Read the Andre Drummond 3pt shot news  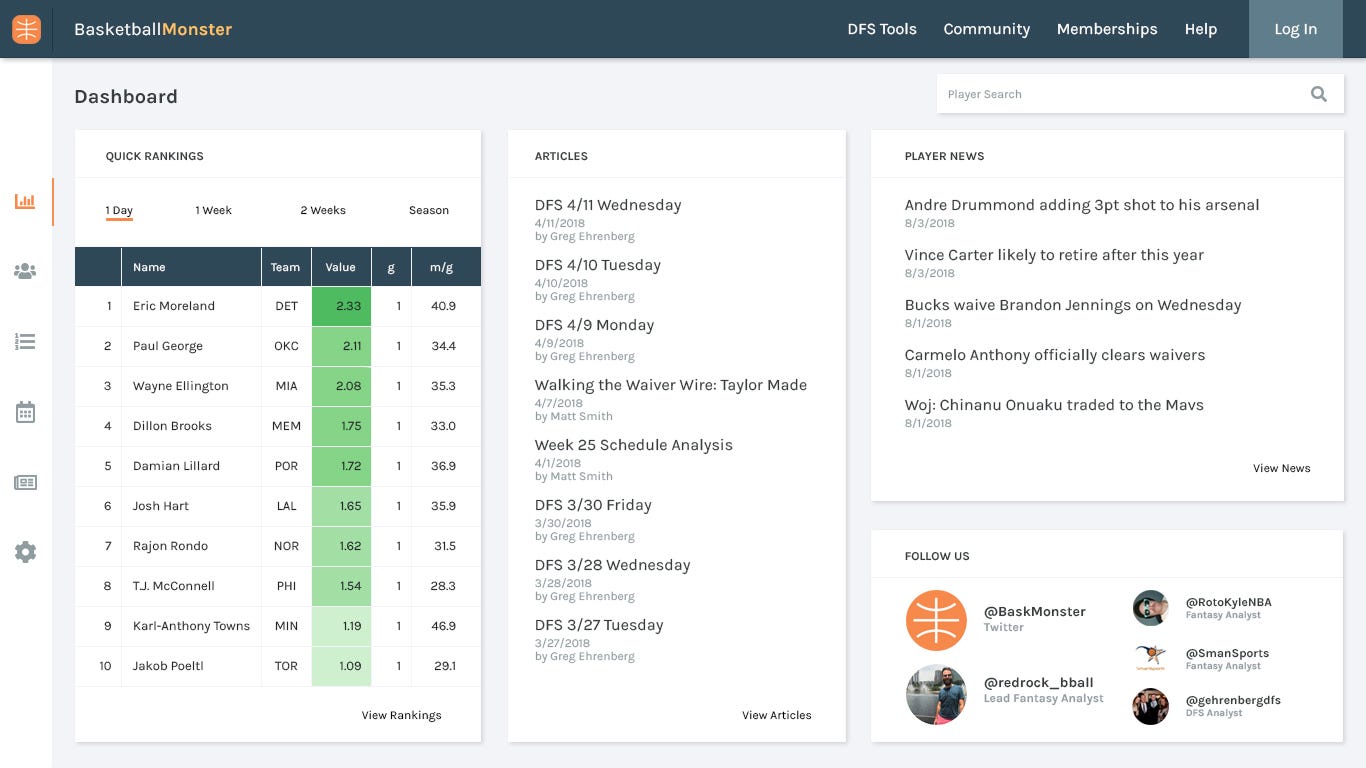pos(1082,205)
